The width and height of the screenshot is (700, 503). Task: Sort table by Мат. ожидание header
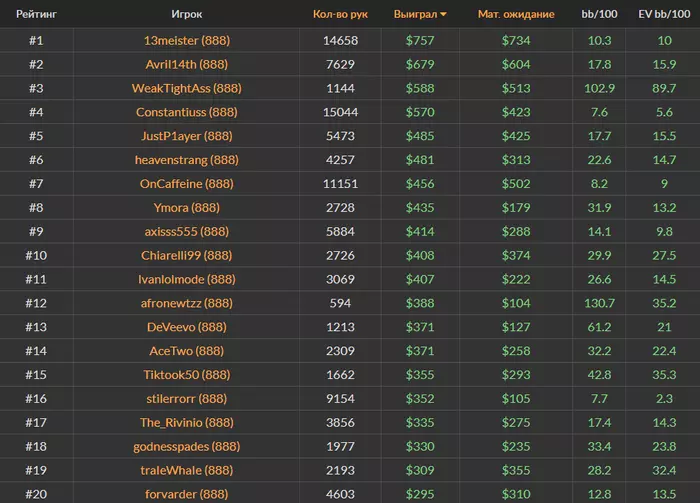(x=516, y=14)
